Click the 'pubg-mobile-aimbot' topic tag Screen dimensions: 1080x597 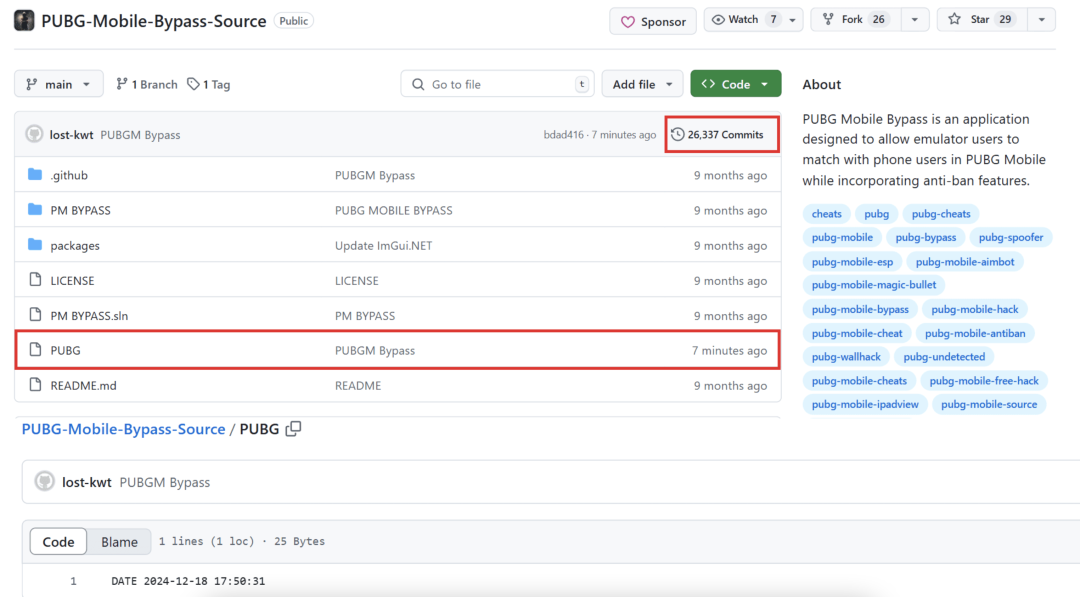[x=965, y=262]
